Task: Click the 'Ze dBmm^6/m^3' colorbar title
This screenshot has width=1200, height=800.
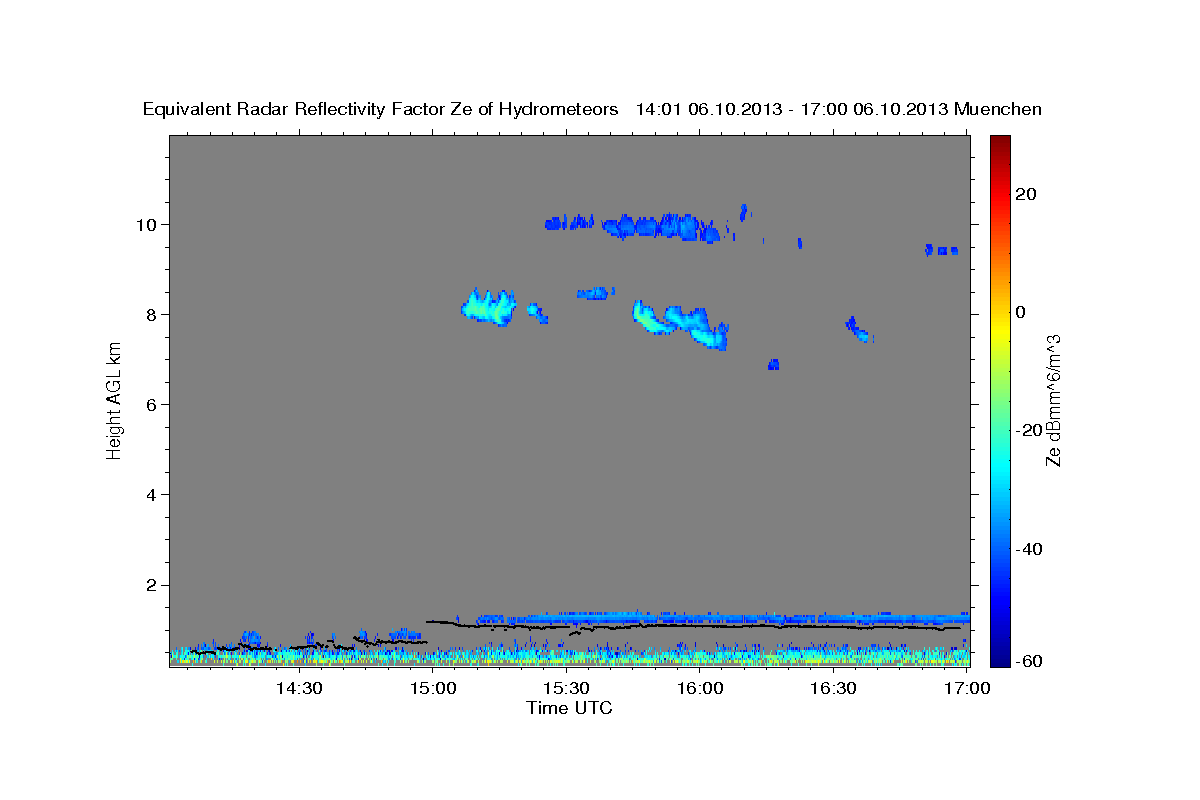Action: (1053, 400)
